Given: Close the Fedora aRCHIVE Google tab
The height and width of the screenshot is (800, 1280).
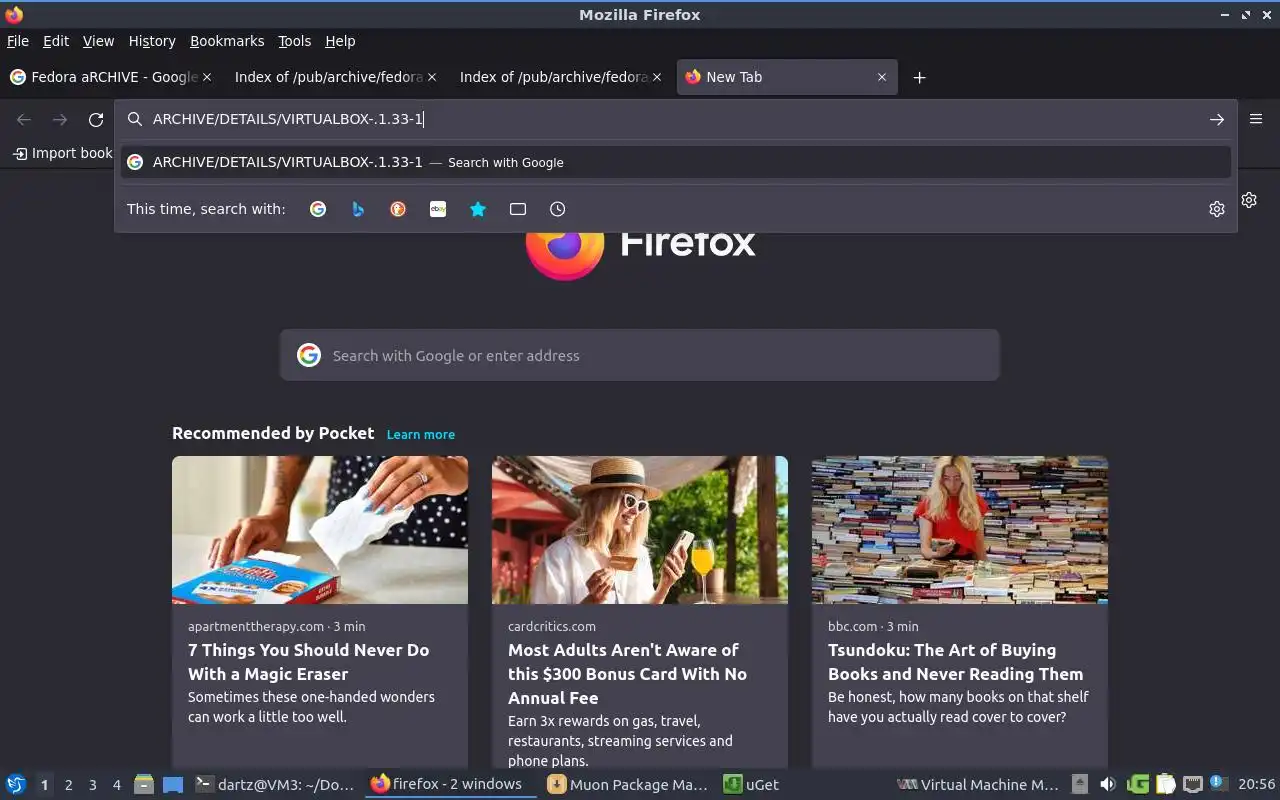Looking at the screenshot, I should pyautogui.click(x=207, y=77).
